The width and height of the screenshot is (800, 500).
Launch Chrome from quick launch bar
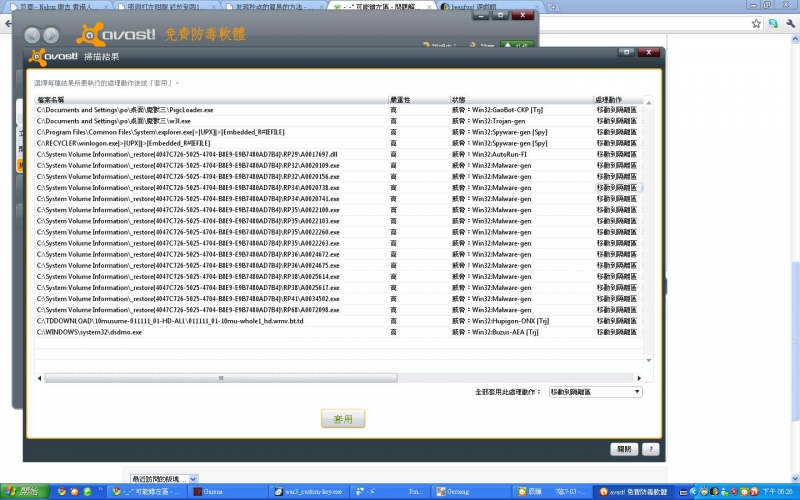(x=62, y=492)
